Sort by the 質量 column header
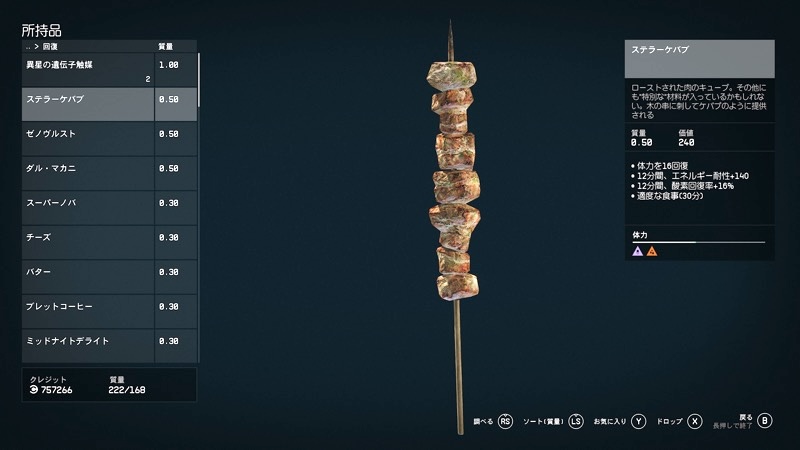800x450 pixels. point(165,46)
